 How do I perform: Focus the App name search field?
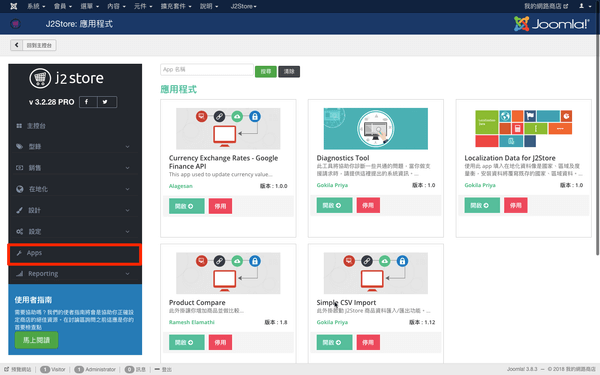point(207,70)
